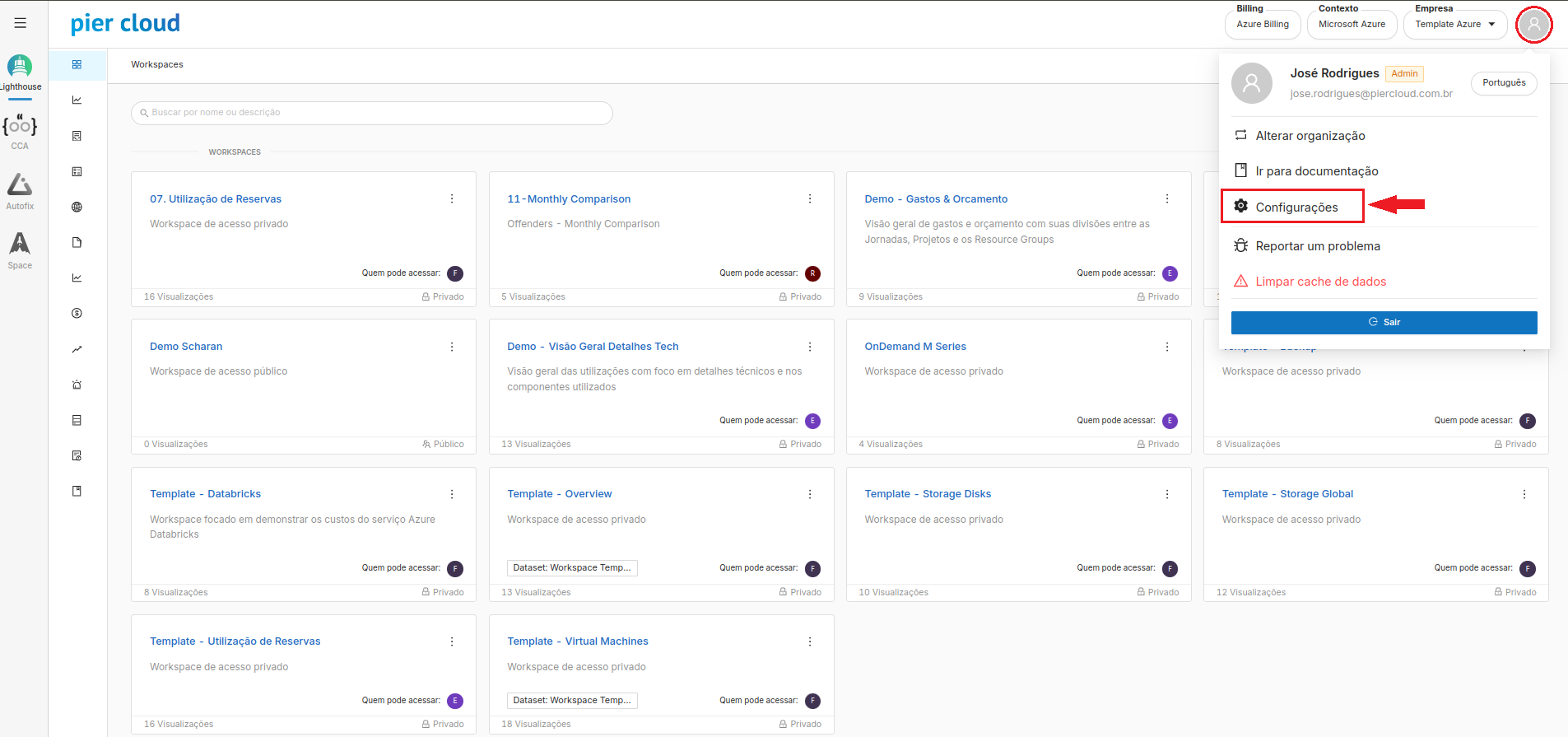Select Configurações from the user menu

[x=1296, y=208]
